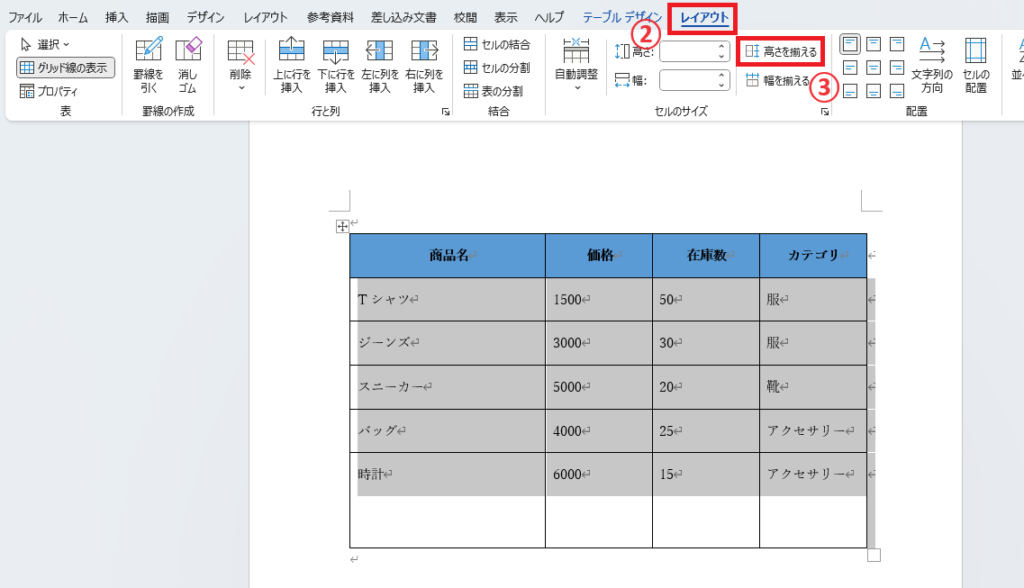Align cell text middle right
The width and height of the screenshot is (1024, 588).
click(x=897, y=67)
